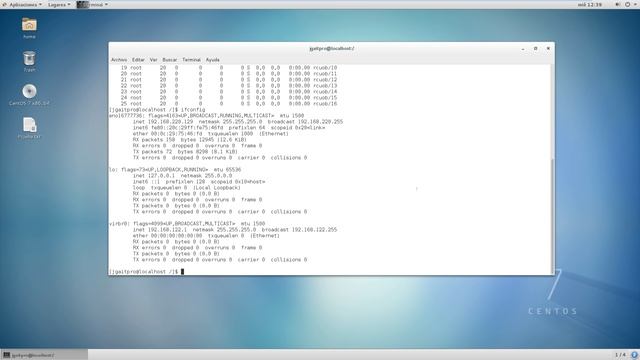
Task: Open the Buscar menu in terminal
Action: [x=169, y=60]
